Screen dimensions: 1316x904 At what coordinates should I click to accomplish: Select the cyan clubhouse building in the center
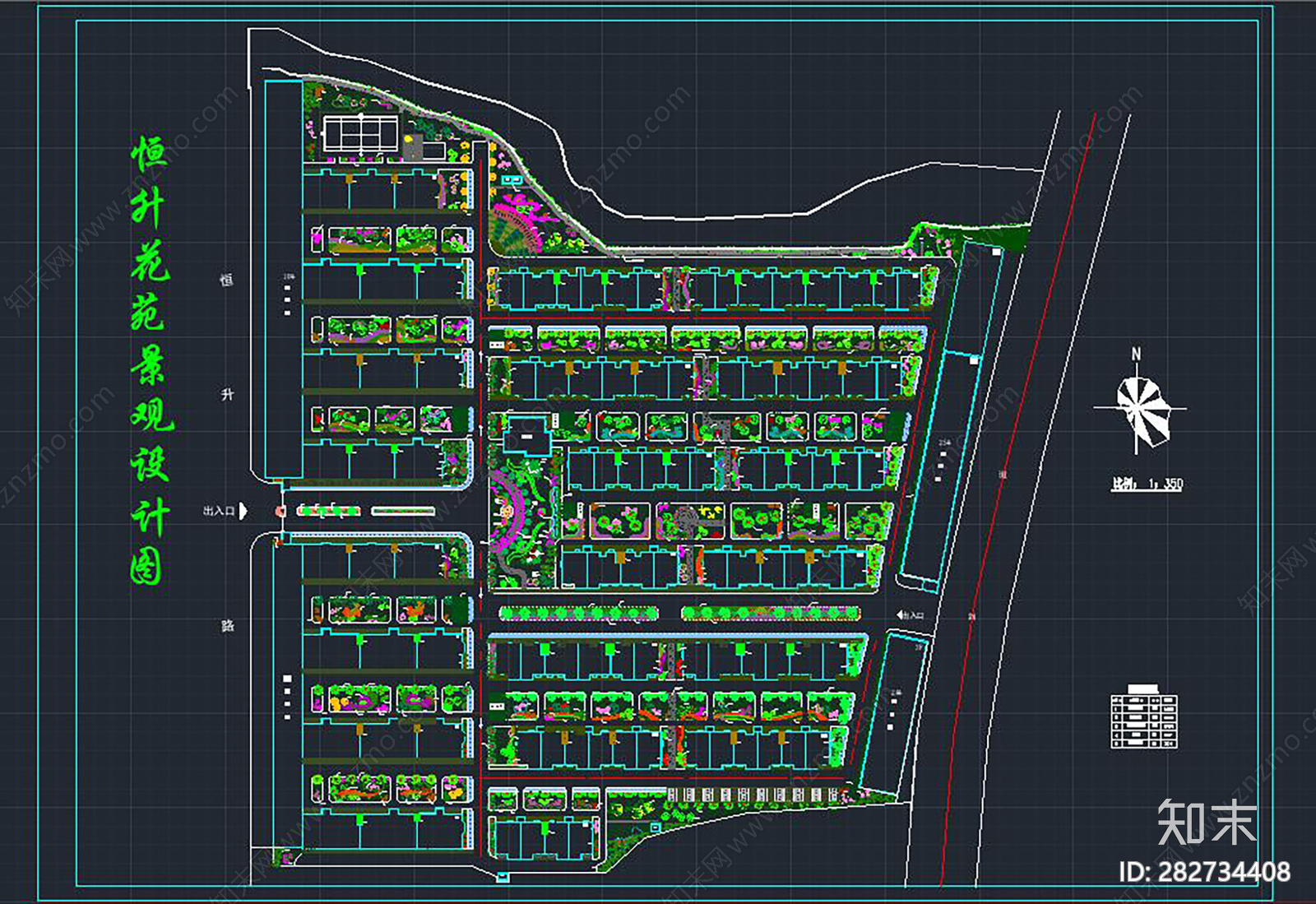pos(528,436)
